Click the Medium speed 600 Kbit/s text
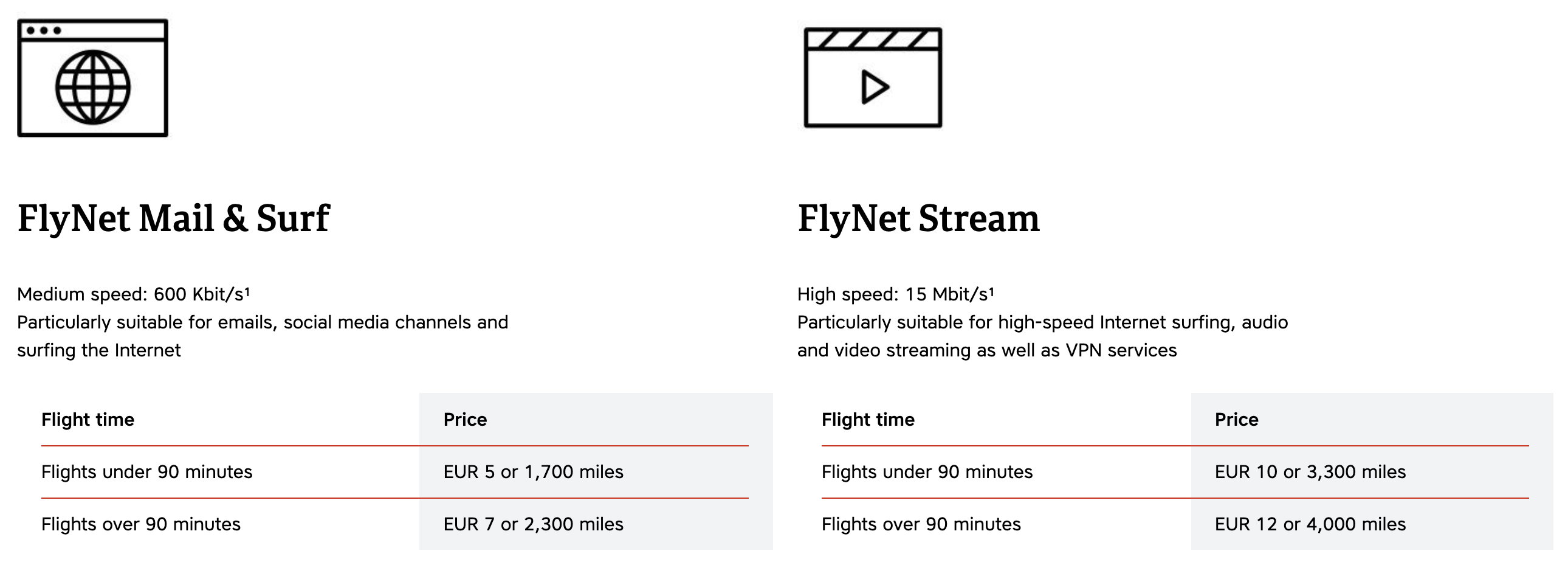This screenshot has width=1568, height=562. (x=133, y=294)
